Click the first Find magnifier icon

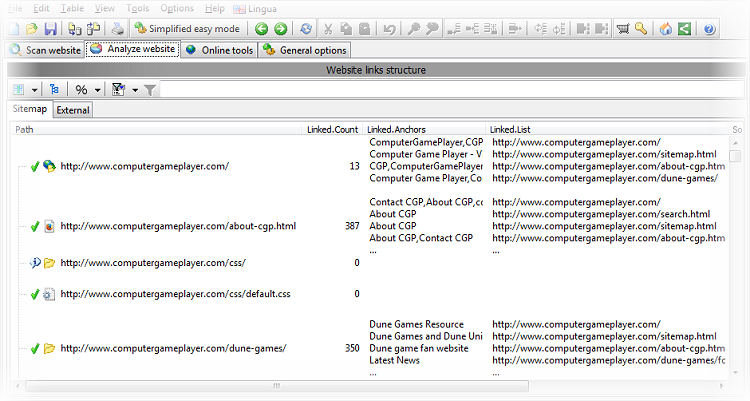coord(414,29)
